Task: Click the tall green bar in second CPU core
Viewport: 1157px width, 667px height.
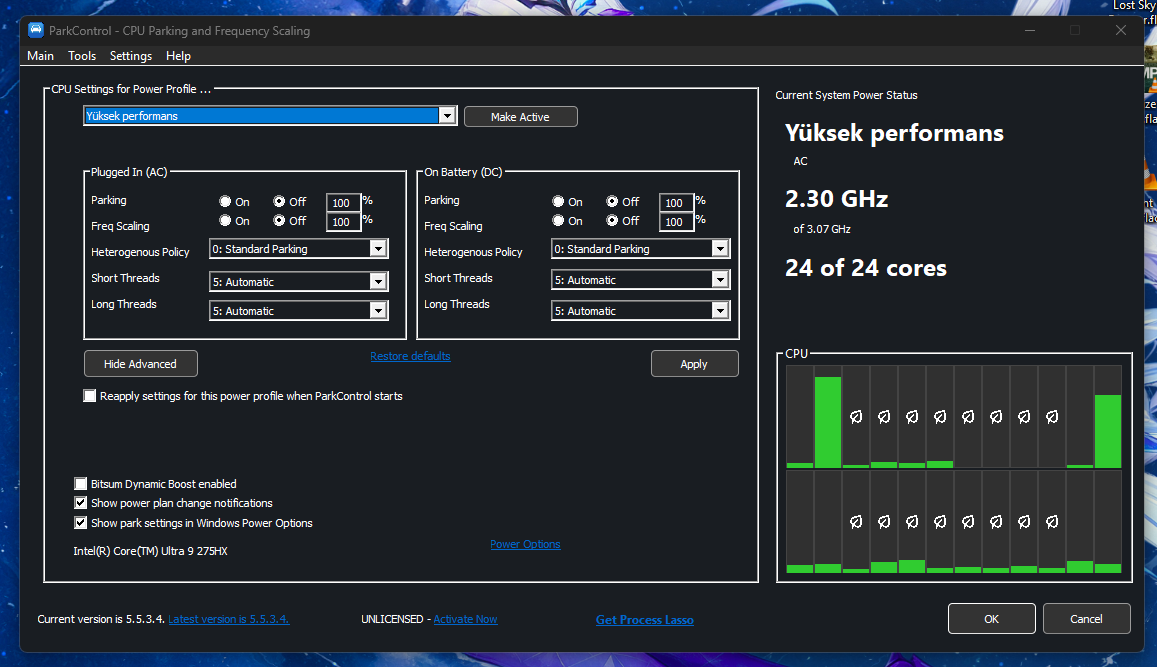Action: [x=828, y=422]
